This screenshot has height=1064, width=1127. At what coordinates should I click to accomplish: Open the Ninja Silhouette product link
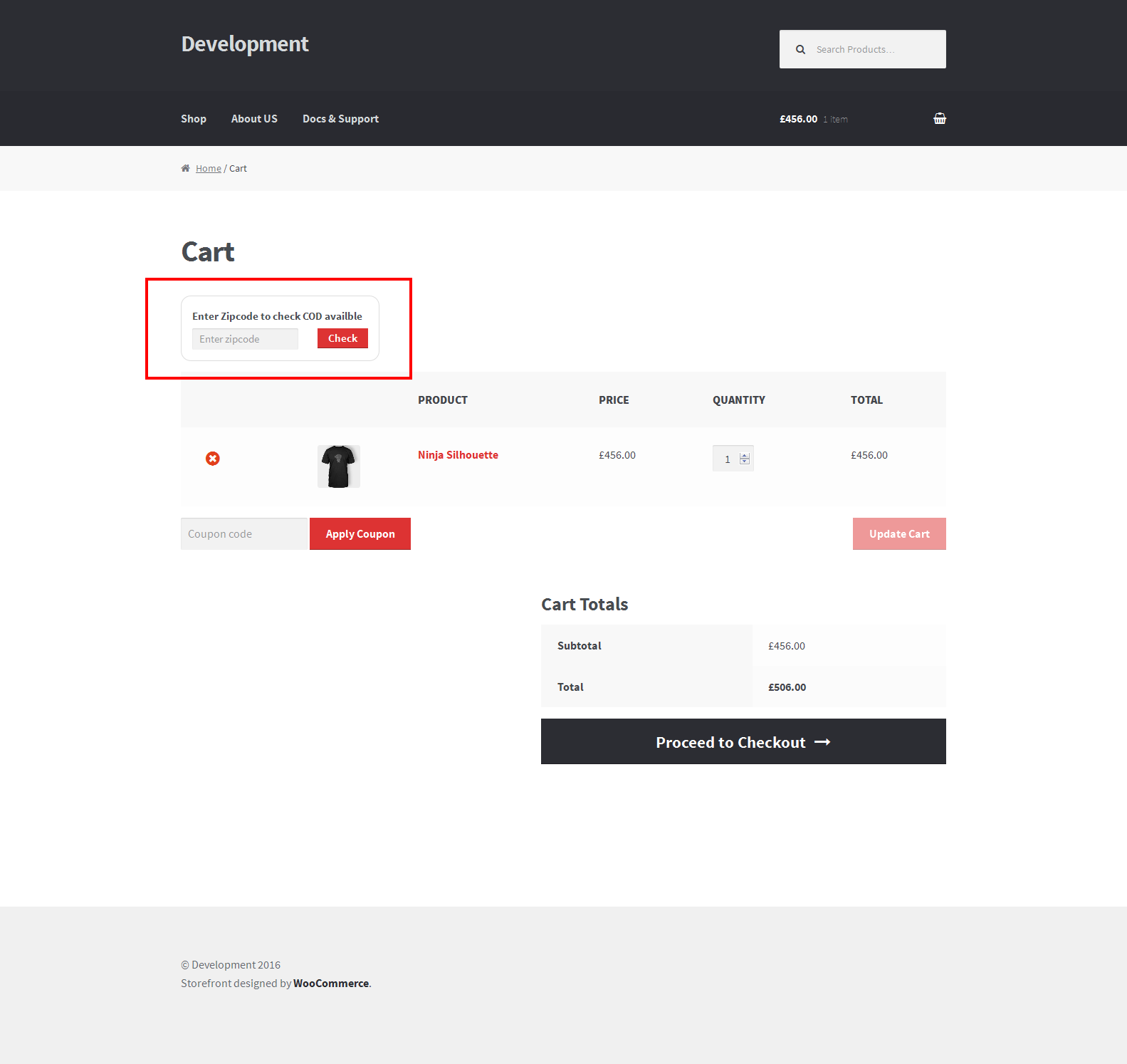[x=458, y=455]
